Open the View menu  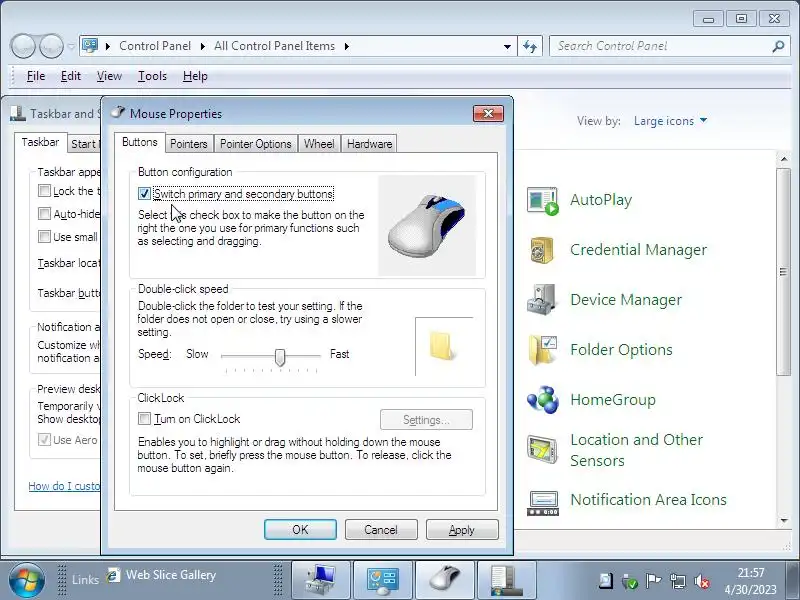[109, 76]
